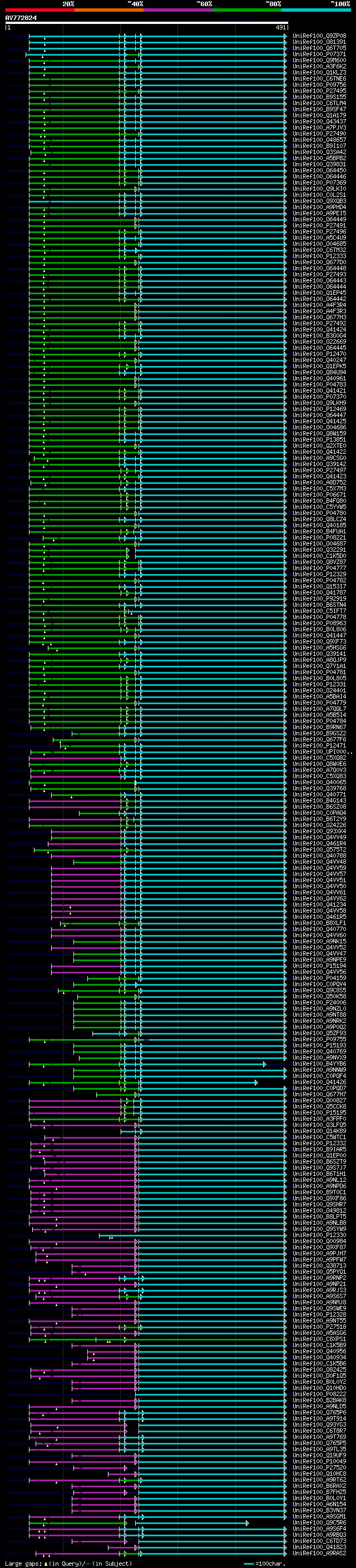Open hit UniRef100_A3F6K2
The width and height of the screenshot is (356, 1568).
pyautogui.click(x=319, y=66)
